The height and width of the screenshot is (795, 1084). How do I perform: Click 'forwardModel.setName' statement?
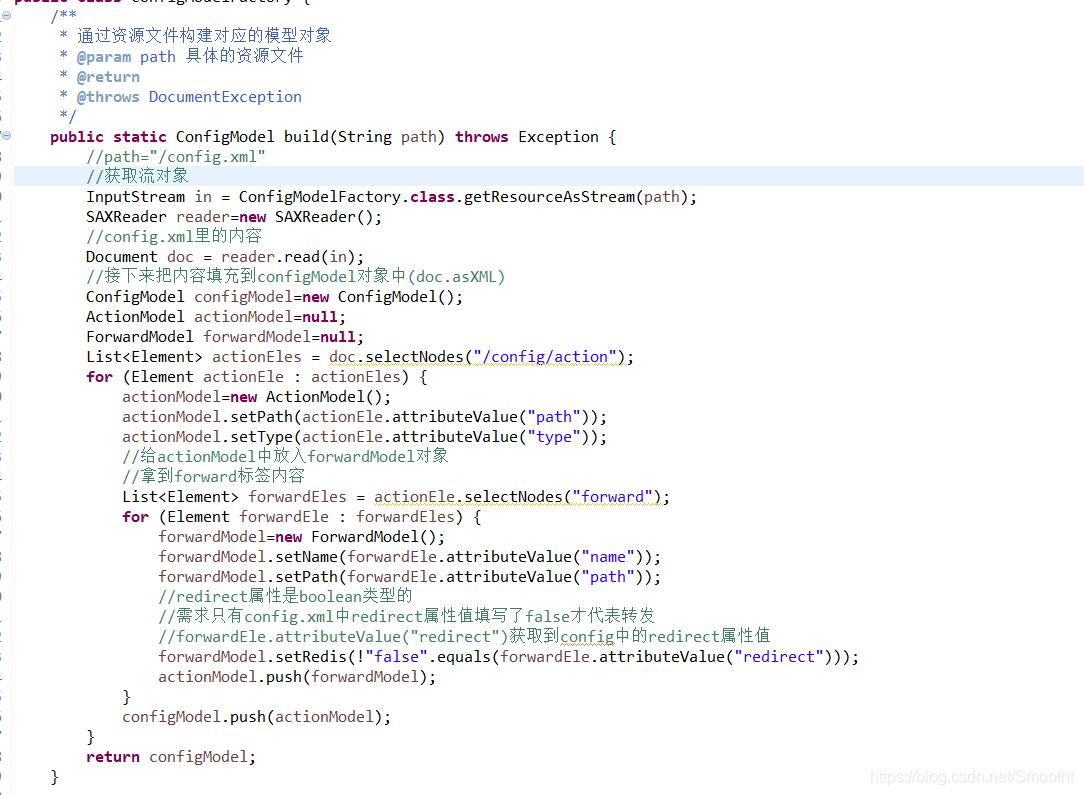point(409,558)
